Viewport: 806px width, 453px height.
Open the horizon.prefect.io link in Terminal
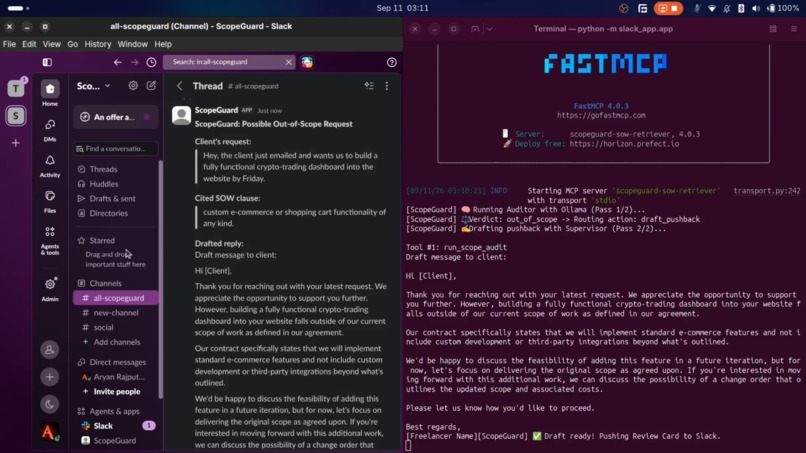(x=624, y=144)
